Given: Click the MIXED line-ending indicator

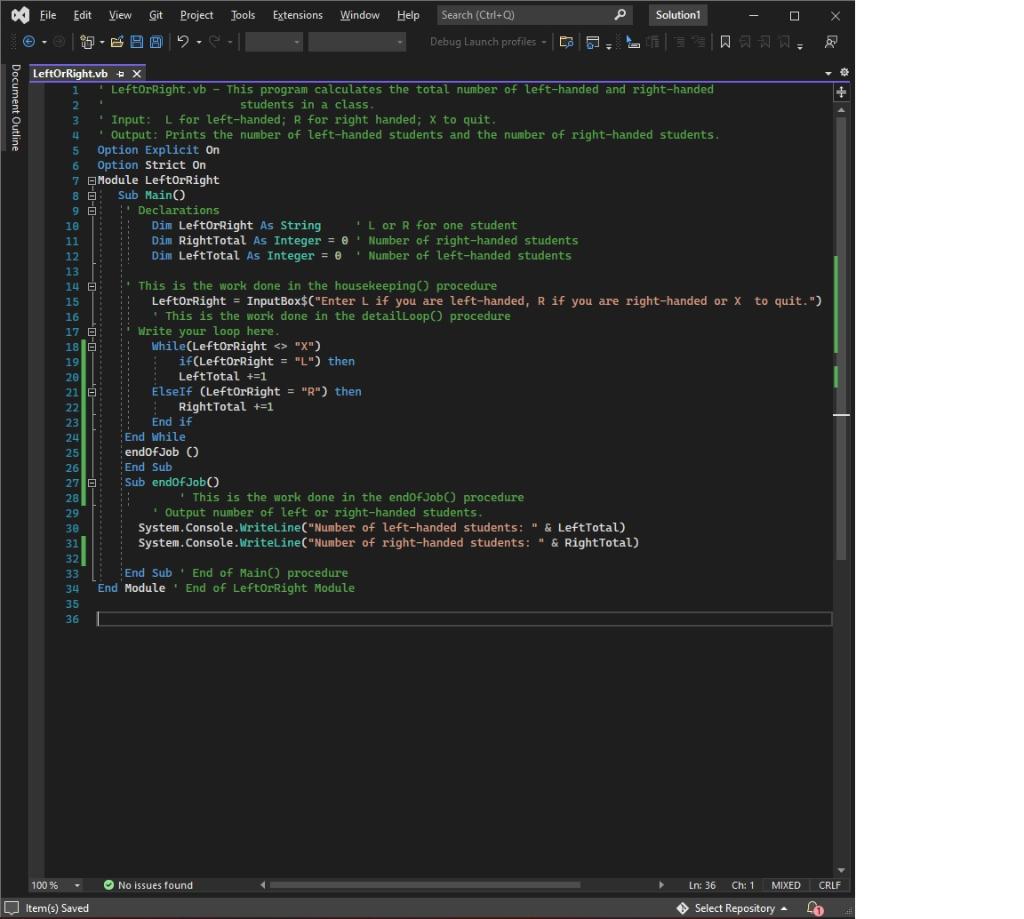Looking at the screenshot, I should pos(786,885).
